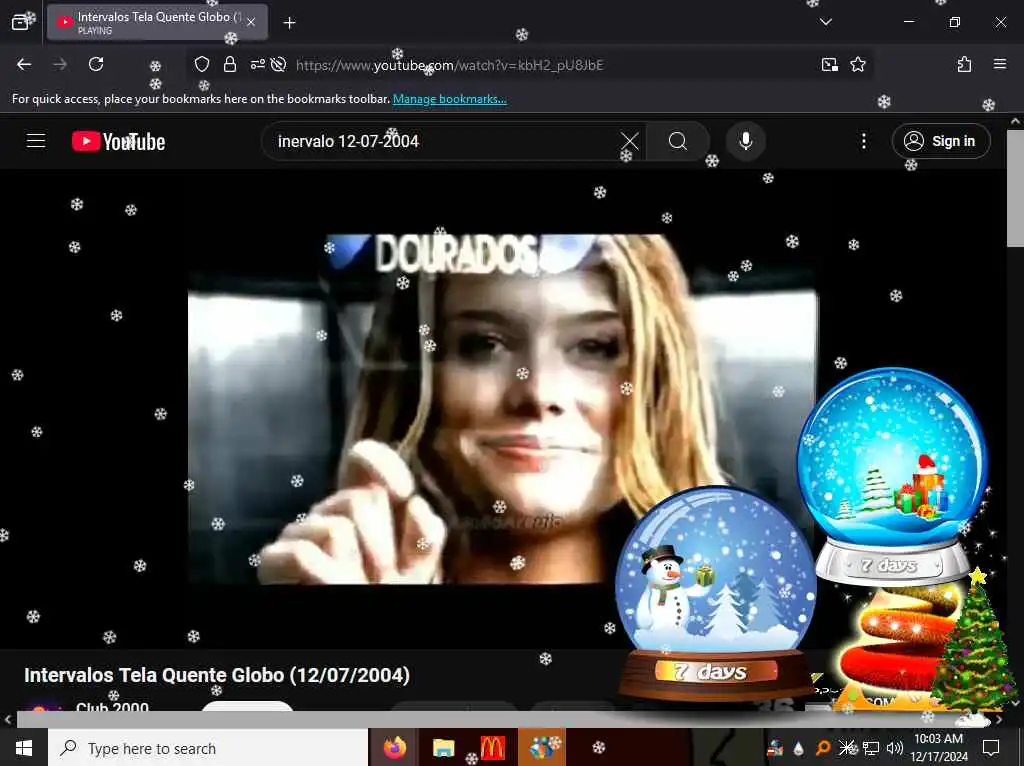Open the volume control in system tray

coord(895,748)
